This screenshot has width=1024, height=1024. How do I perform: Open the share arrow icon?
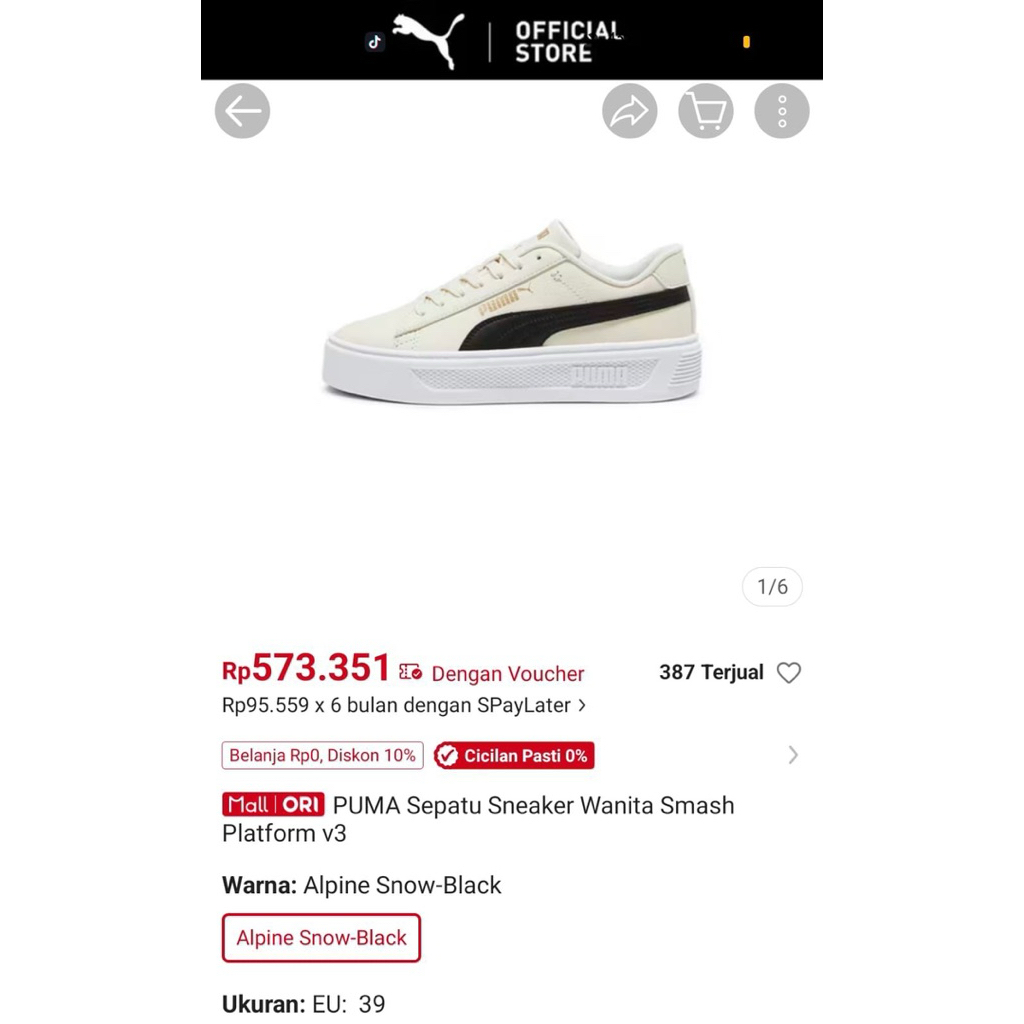coord(630,111)
